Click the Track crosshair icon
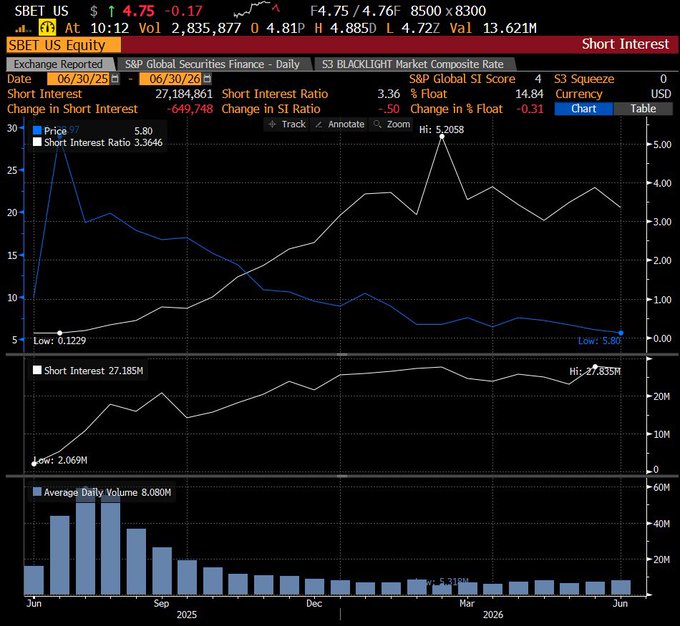Screen dimensions: 680x626 coord(272,125)
